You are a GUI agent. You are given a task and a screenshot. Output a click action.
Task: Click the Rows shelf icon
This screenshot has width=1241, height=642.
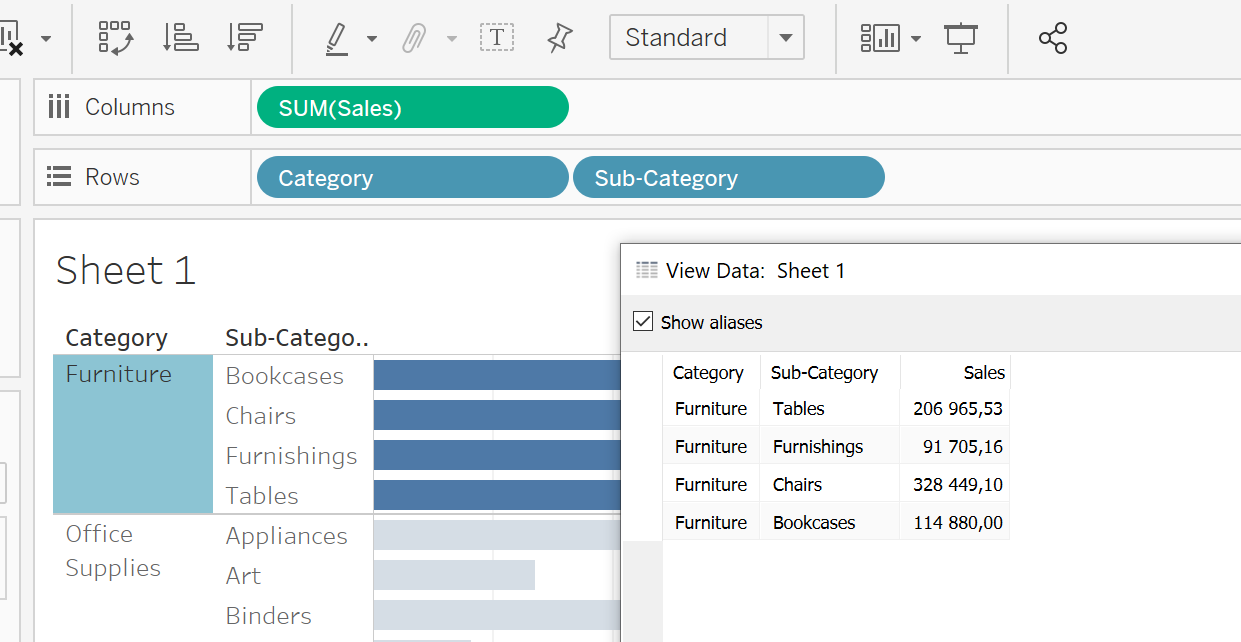(x=59, y=177)
